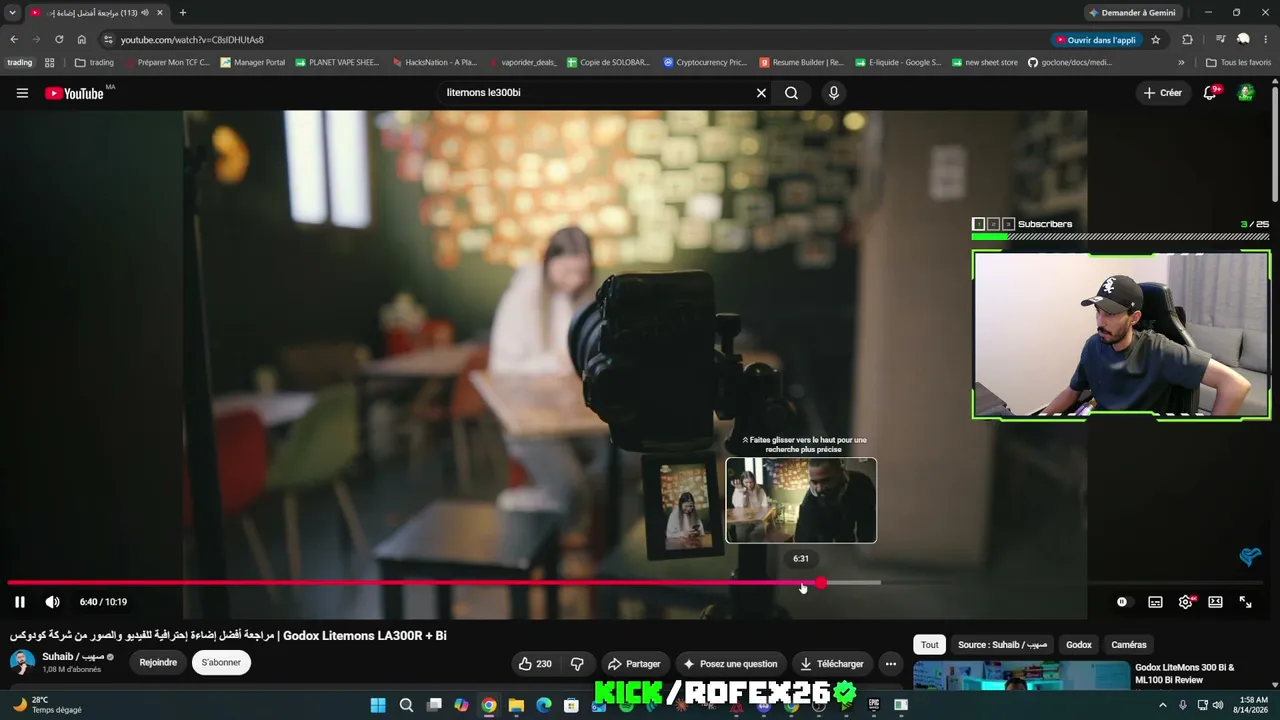Open Godox LiteMons 300 Bi review thumbnail

click(x=1020, y=675)
